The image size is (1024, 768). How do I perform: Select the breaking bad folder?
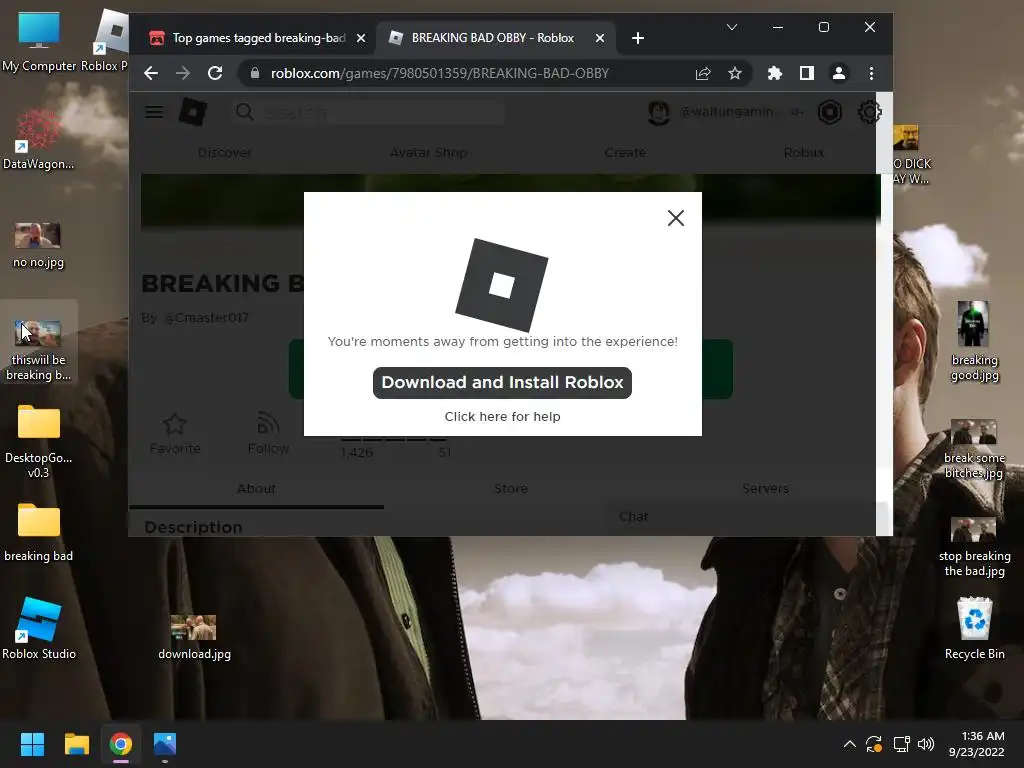39,532
